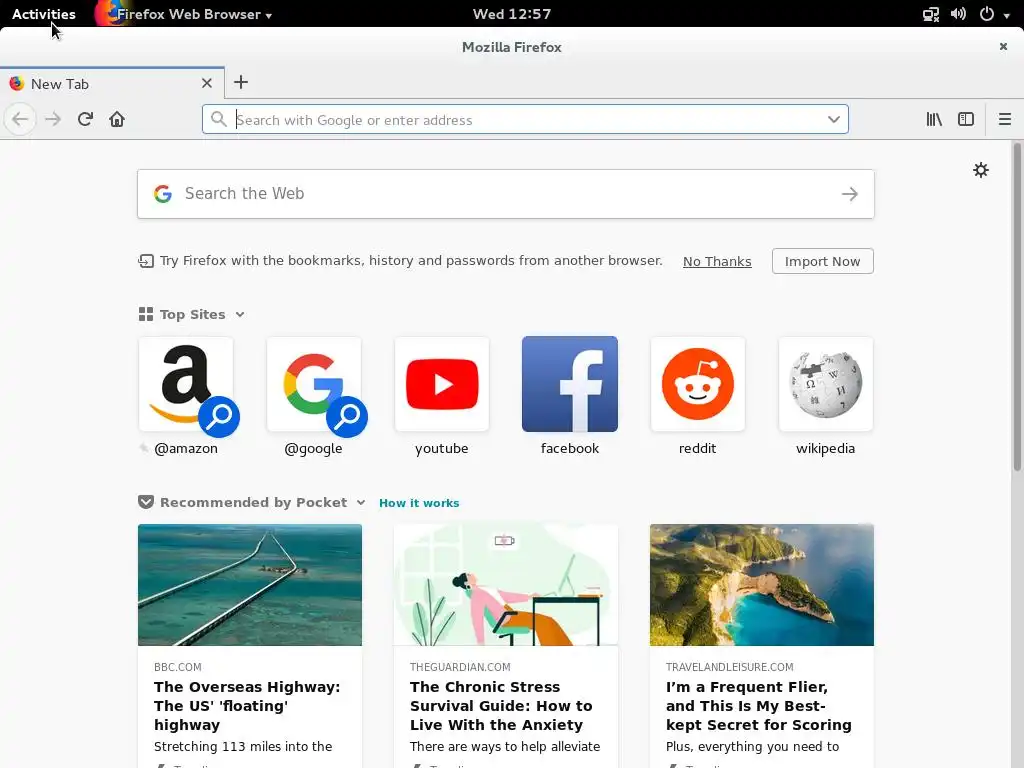Image resolution: width=1024 pixels, height=768 pixels.
Task: Open new tab preferences gear icon
Action: [x=981, y=170]
